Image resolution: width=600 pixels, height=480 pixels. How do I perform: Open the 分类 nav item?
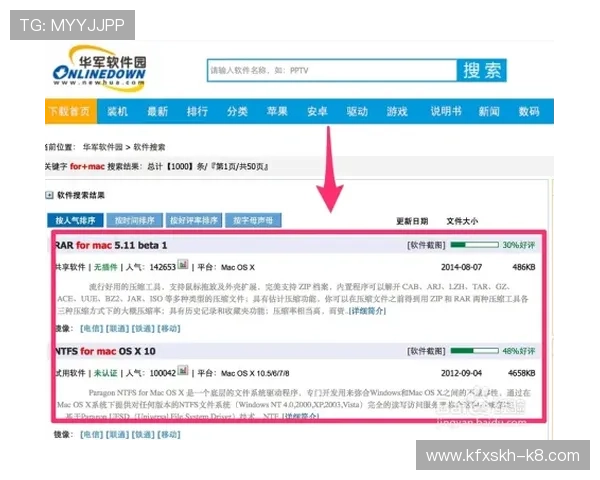[237, 111]
